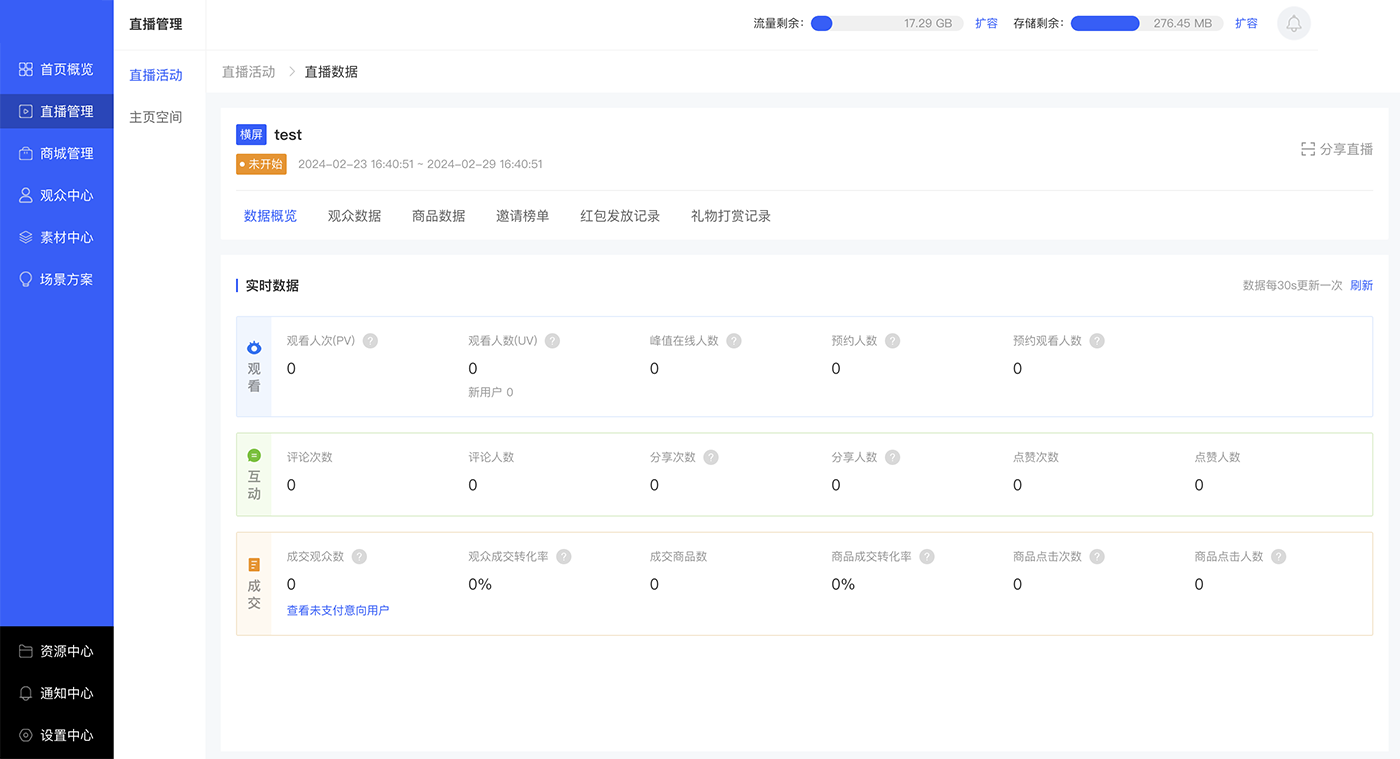Click 直播活动 in the breadcrumb

[x=248, y=72]
